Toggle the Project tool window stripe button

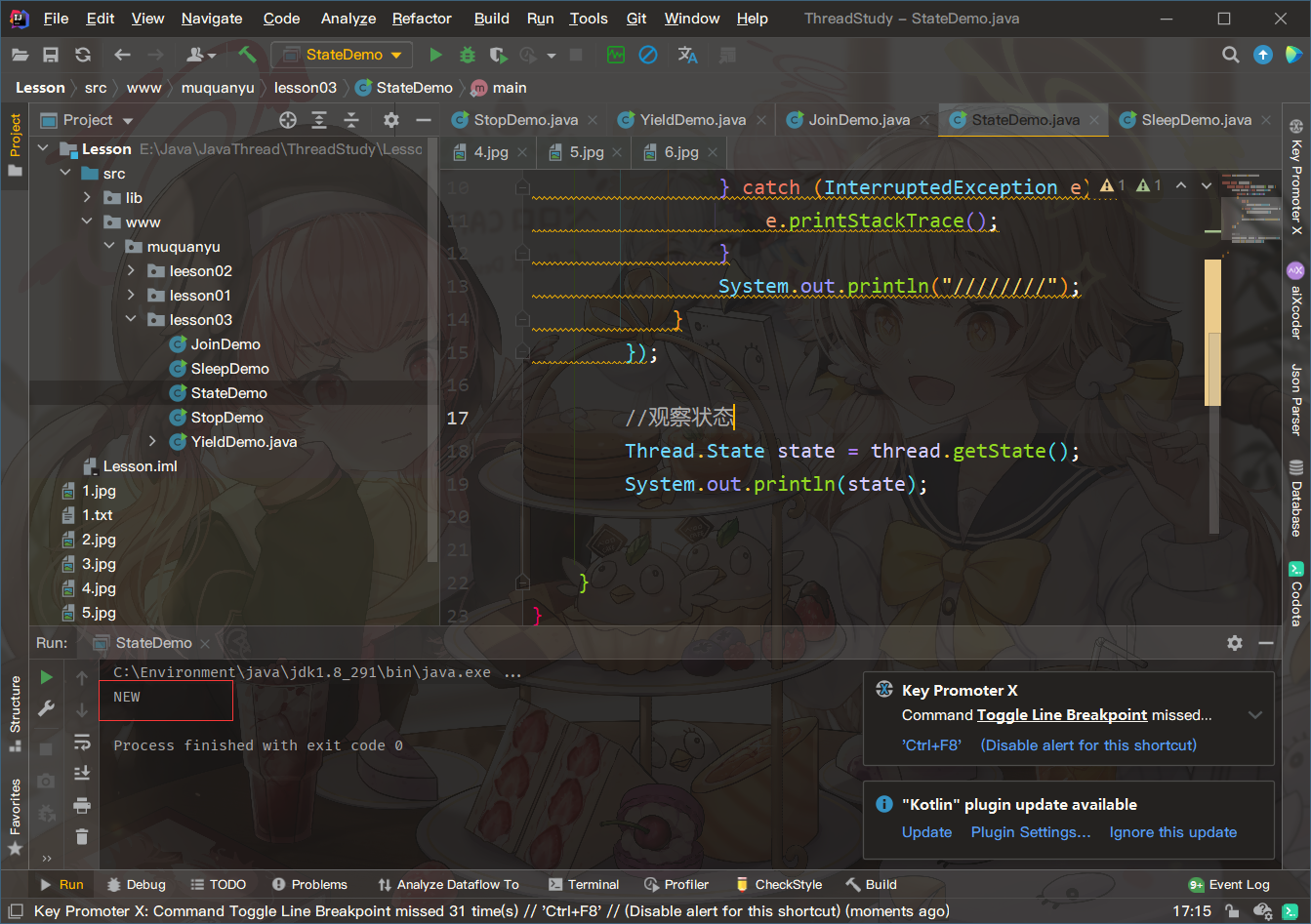point(15,144)
